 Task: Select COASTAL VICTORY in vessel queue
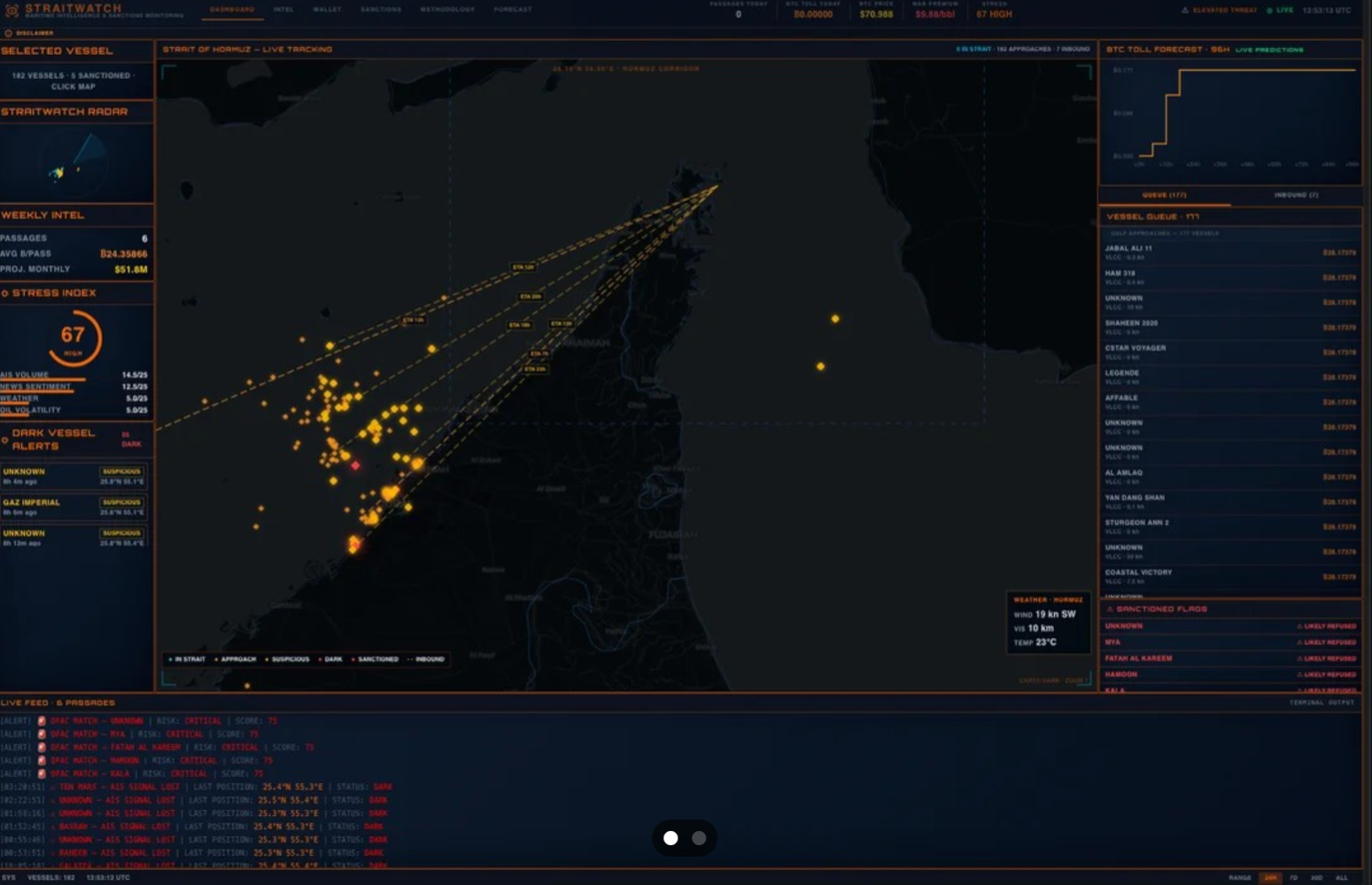[x=1229, y=576]
